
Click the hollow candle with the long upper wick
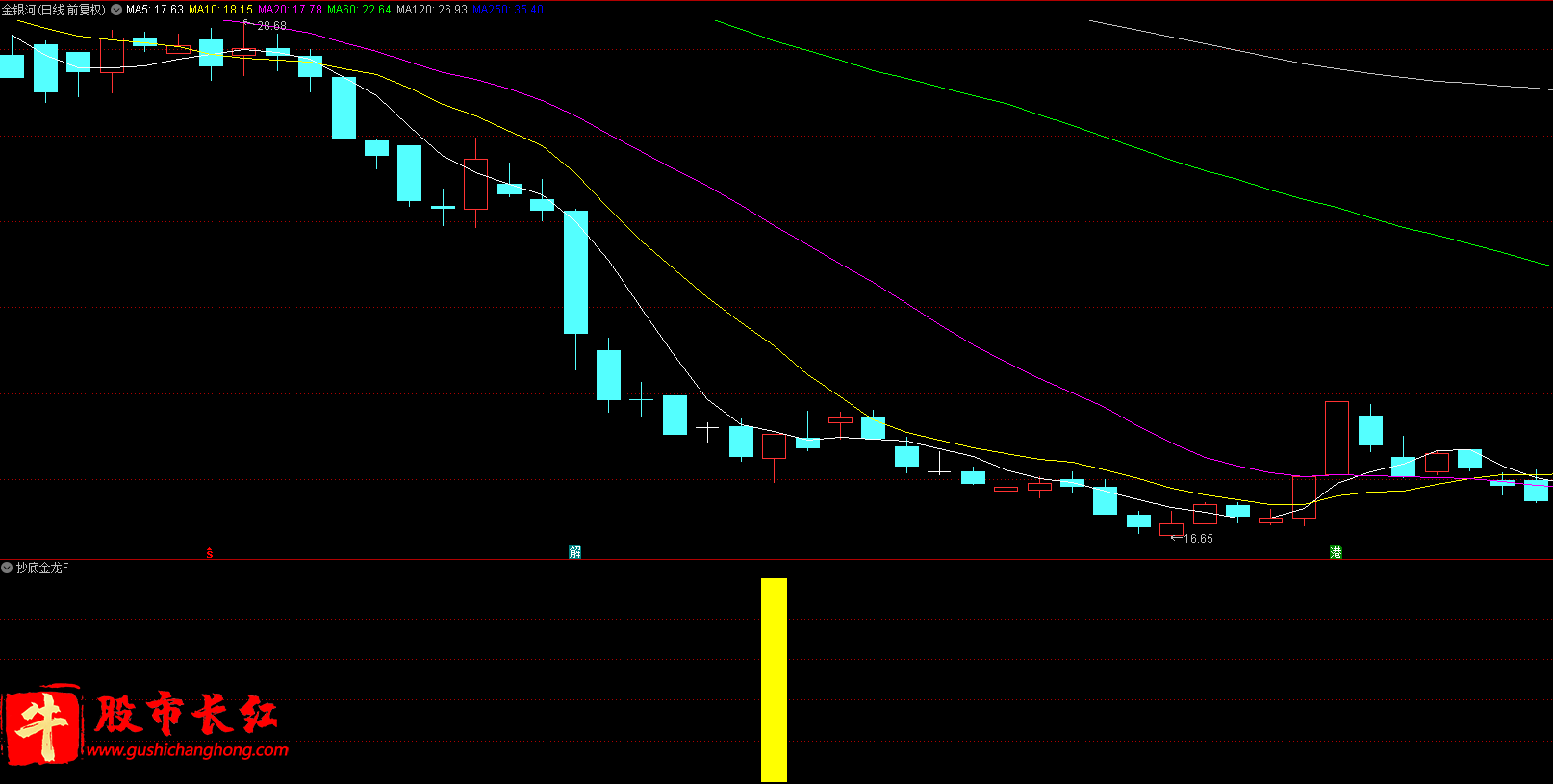click(1337, 438)
